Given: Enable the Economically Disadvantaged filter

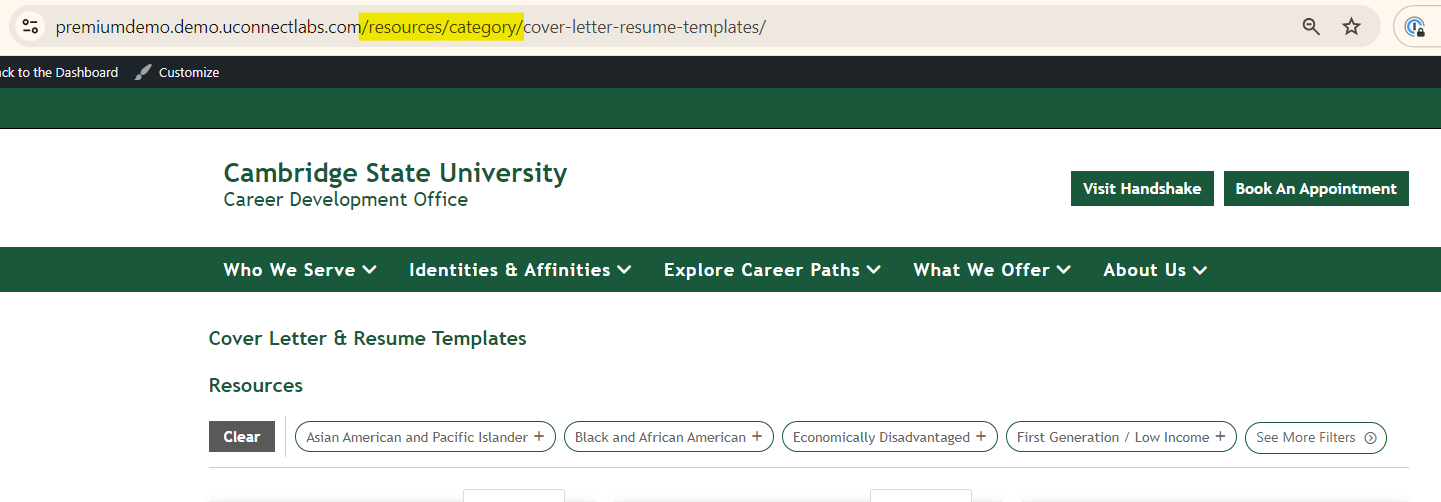Looking at the screenshot, I should click(x=889, y=437).
